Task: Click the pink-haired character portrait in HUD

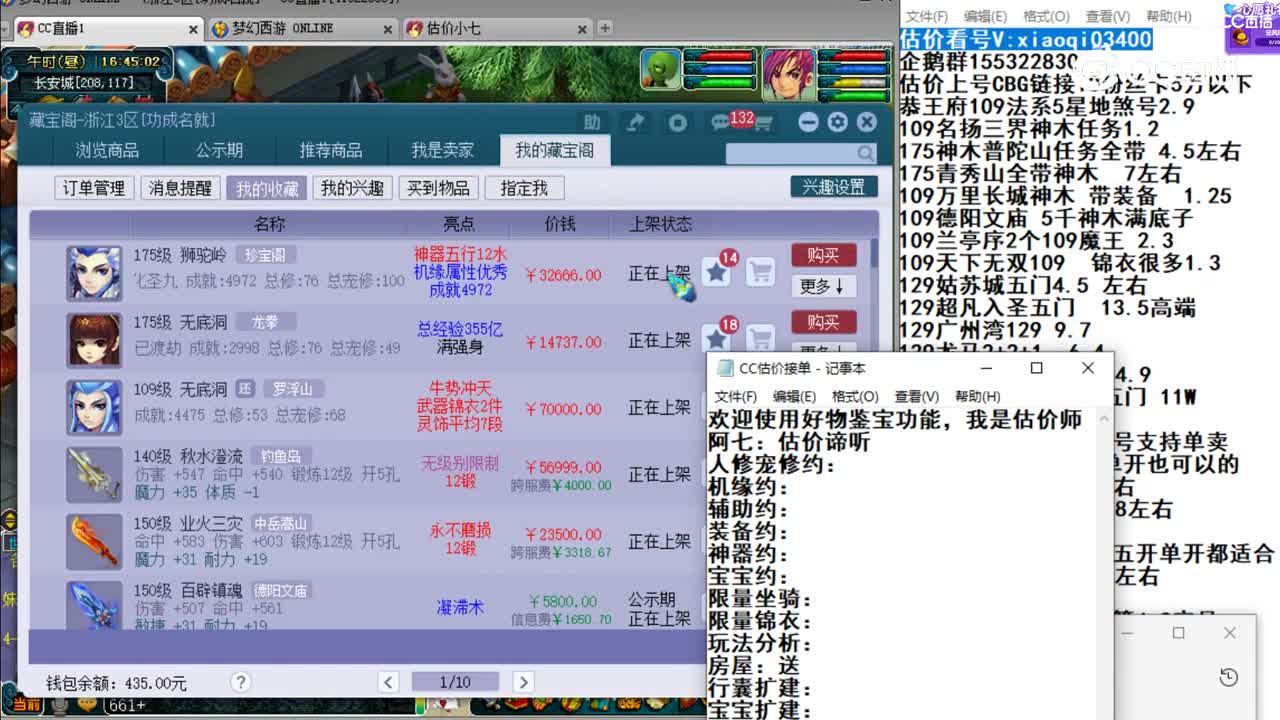Action: coord(789,72)
